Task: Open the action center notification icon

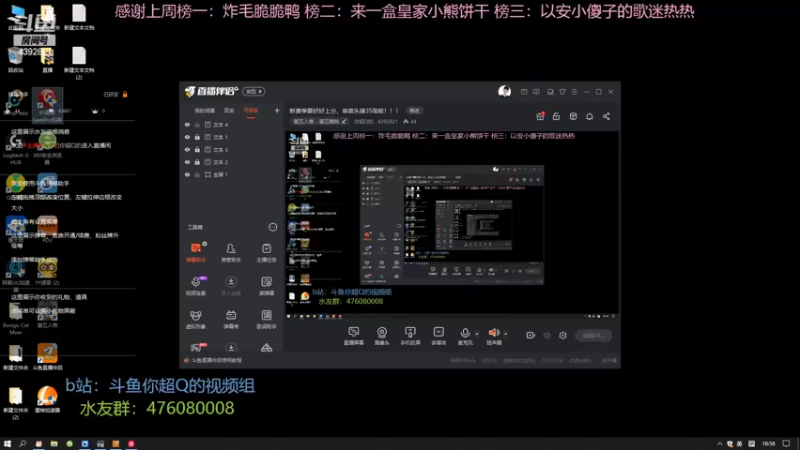Action: pos(787,444)
